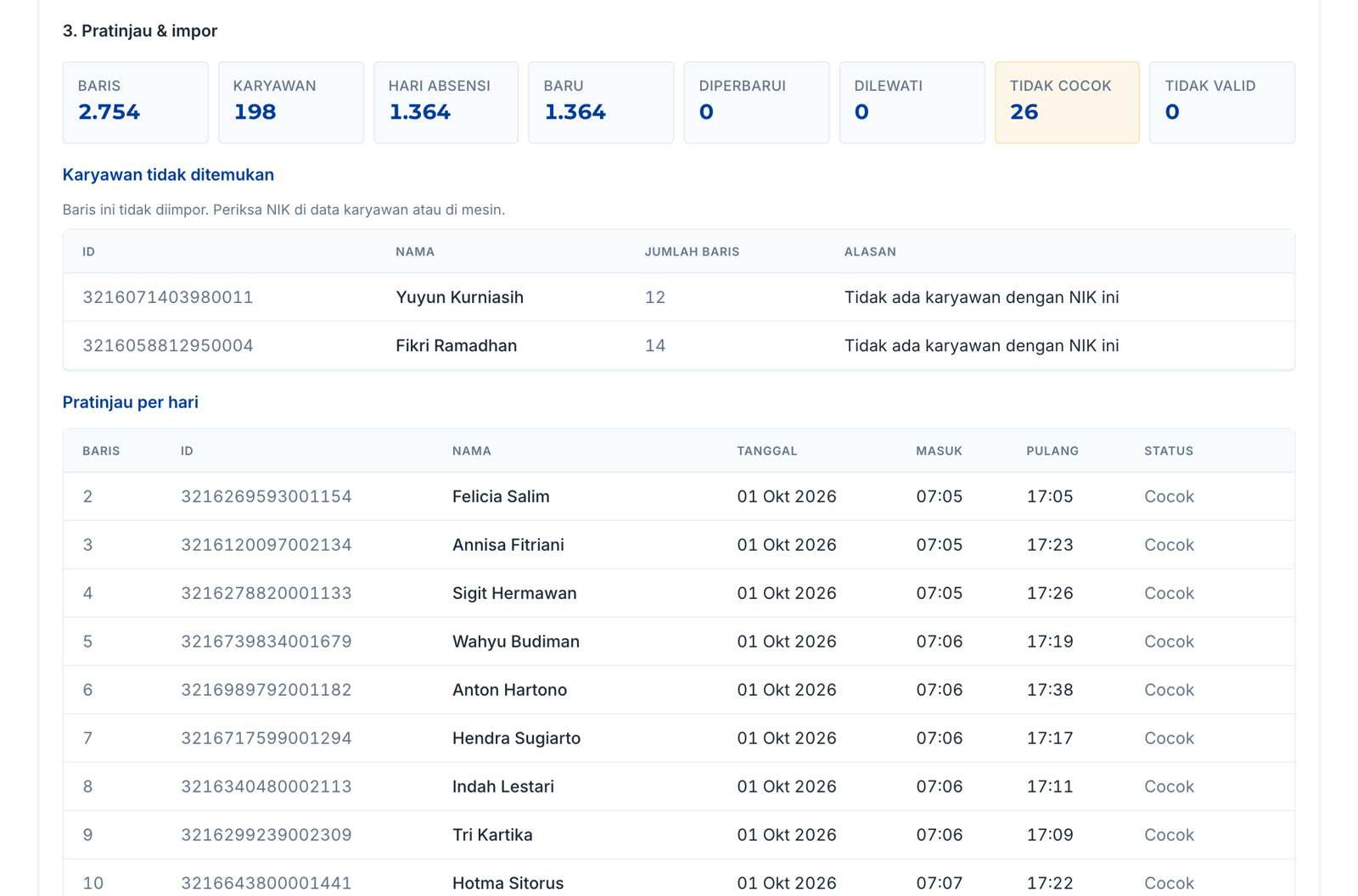The height and width of the screenshot is (896, 1358).
Task: Click the MASUK column header
Action: (939, 451)
